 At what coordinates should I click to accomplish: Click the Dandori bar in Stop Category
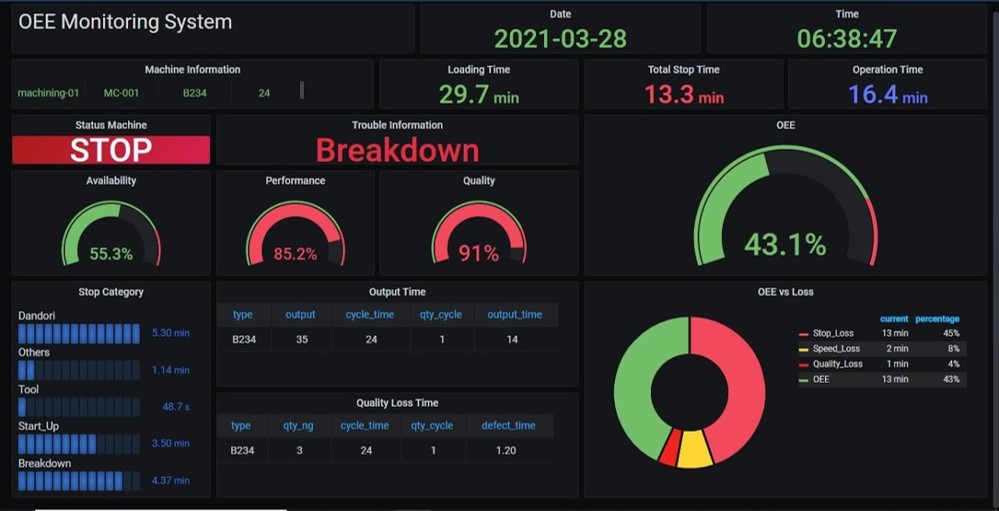click(x=80, y=333)
